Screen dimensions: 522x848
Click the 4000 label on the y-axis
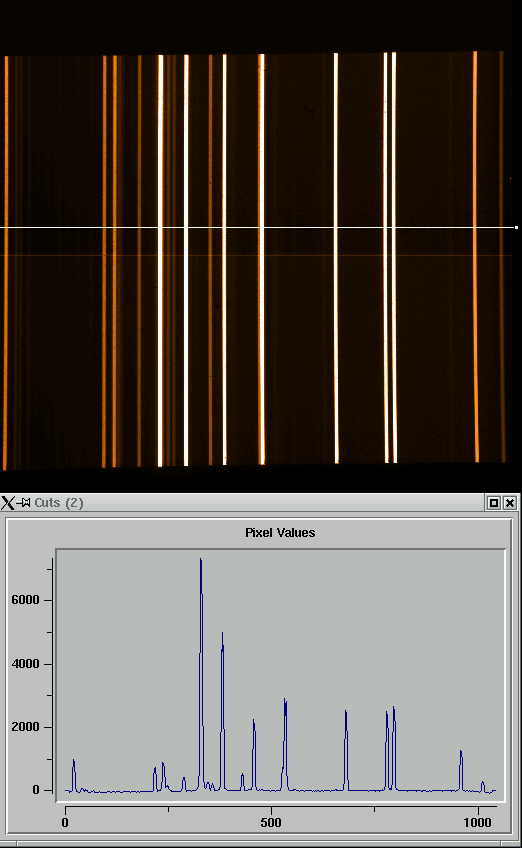coord(25,664)
